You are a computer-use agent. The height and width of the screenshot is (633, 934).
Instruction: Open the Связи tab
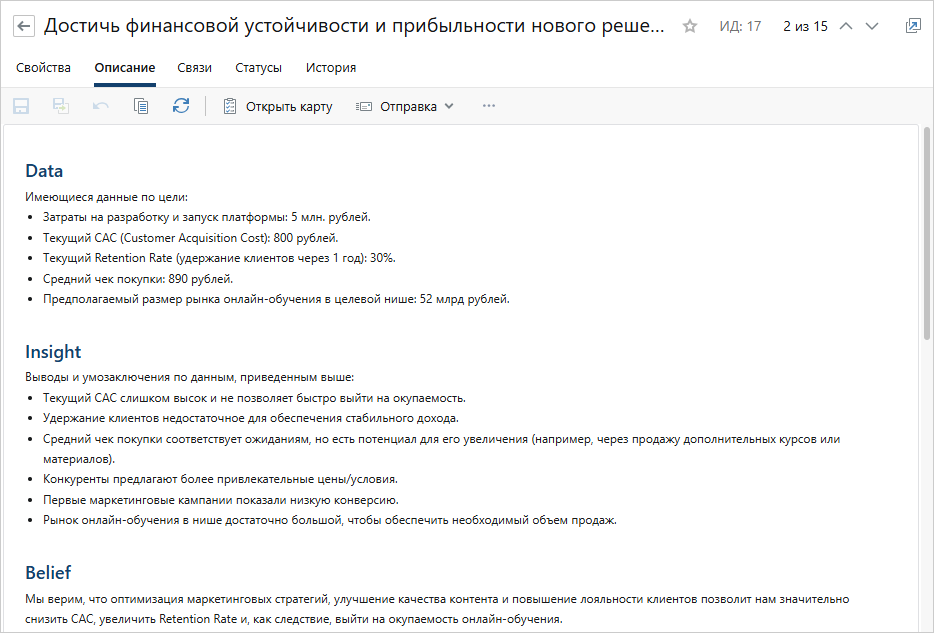click(x=194, y=68)
